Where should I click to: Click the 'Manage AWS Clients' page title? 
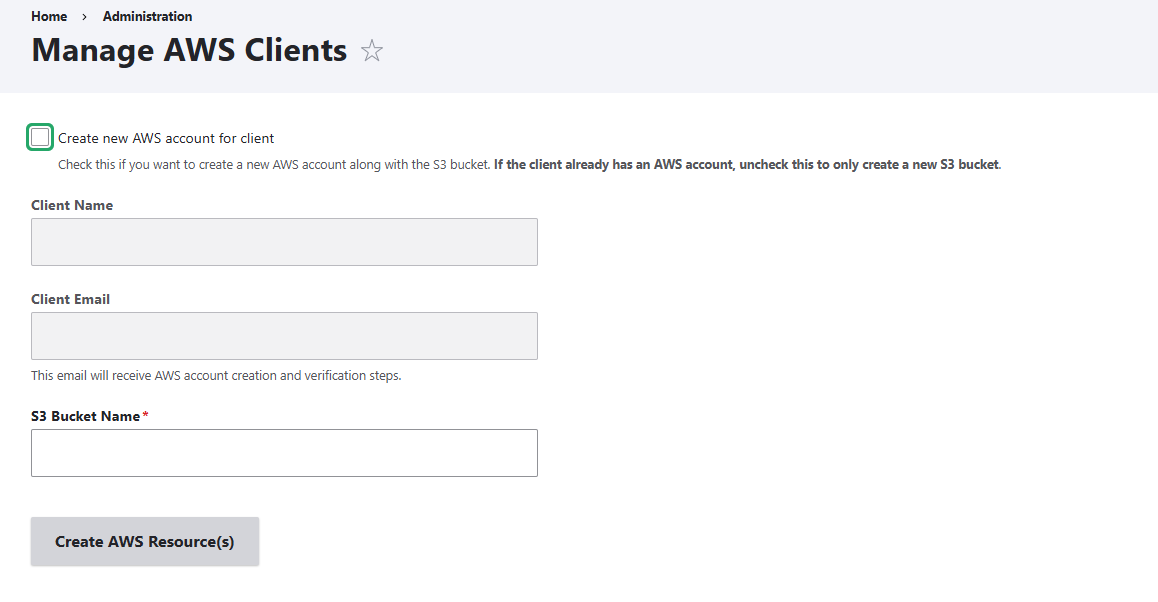[x=189, y=50]
